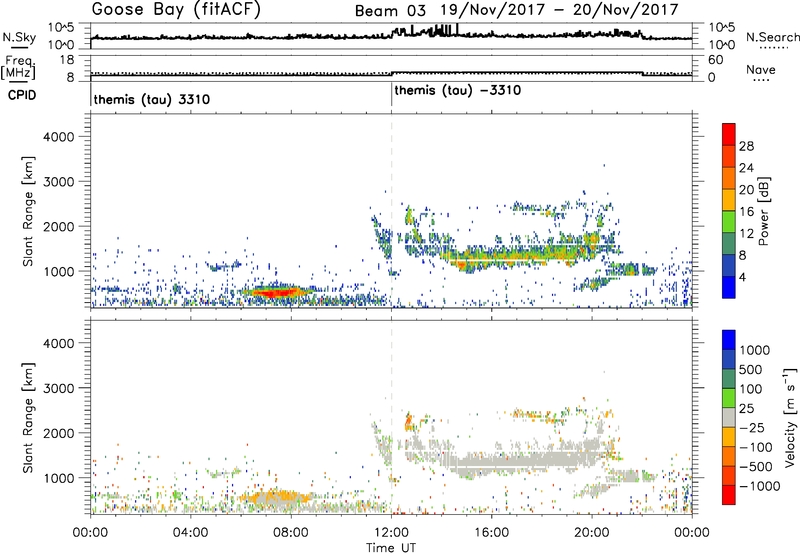800x554 pixels.
Task: Click the 'N.Sky' legend label
Action: tap(19, 37)
